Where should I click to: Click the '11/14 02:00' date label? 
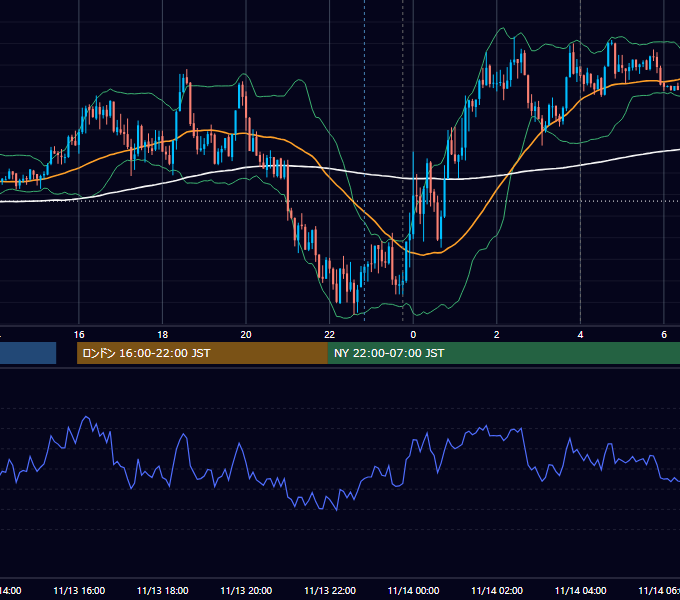[497, 591]
